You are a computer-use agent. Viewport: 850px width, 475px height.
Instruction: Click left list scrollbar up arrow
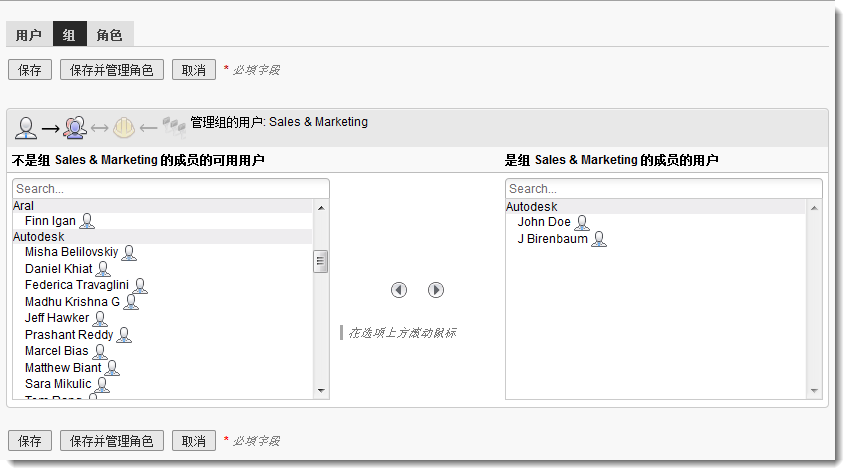pos(321,208)
